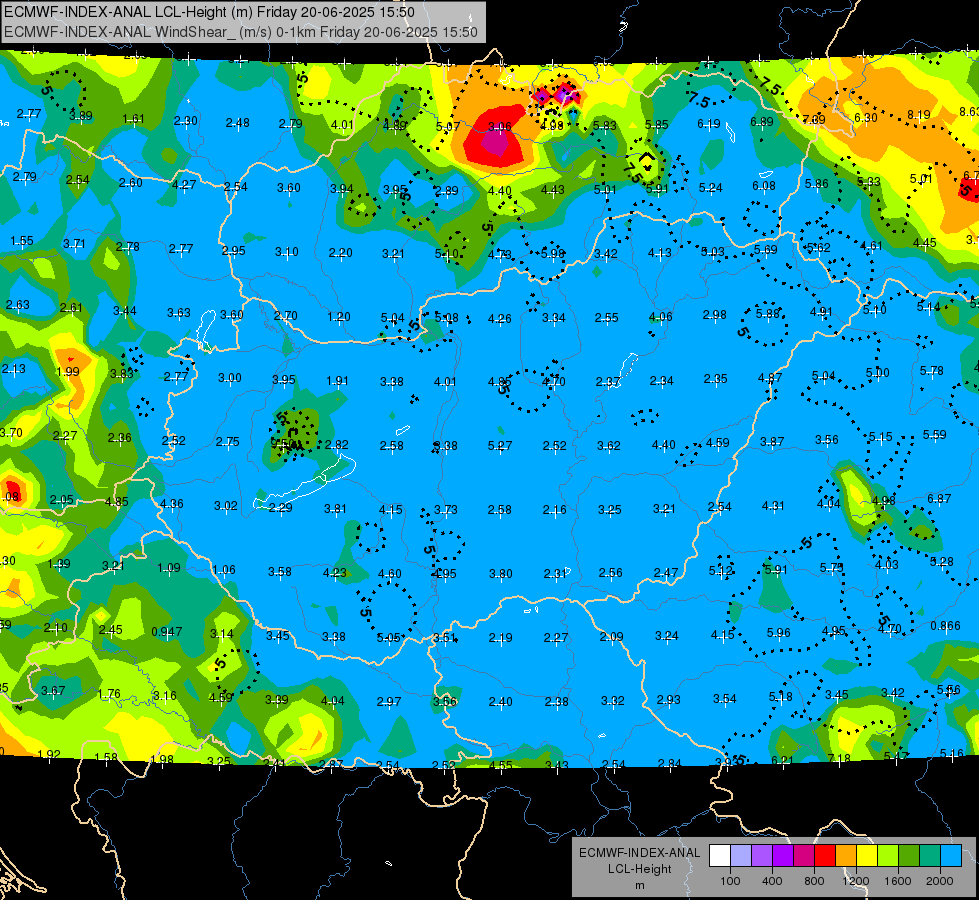This screenshot has height=900, width=979.
Task: Click the grid value '1.76'
Action: pyautogui.click(x=109, y=694)
